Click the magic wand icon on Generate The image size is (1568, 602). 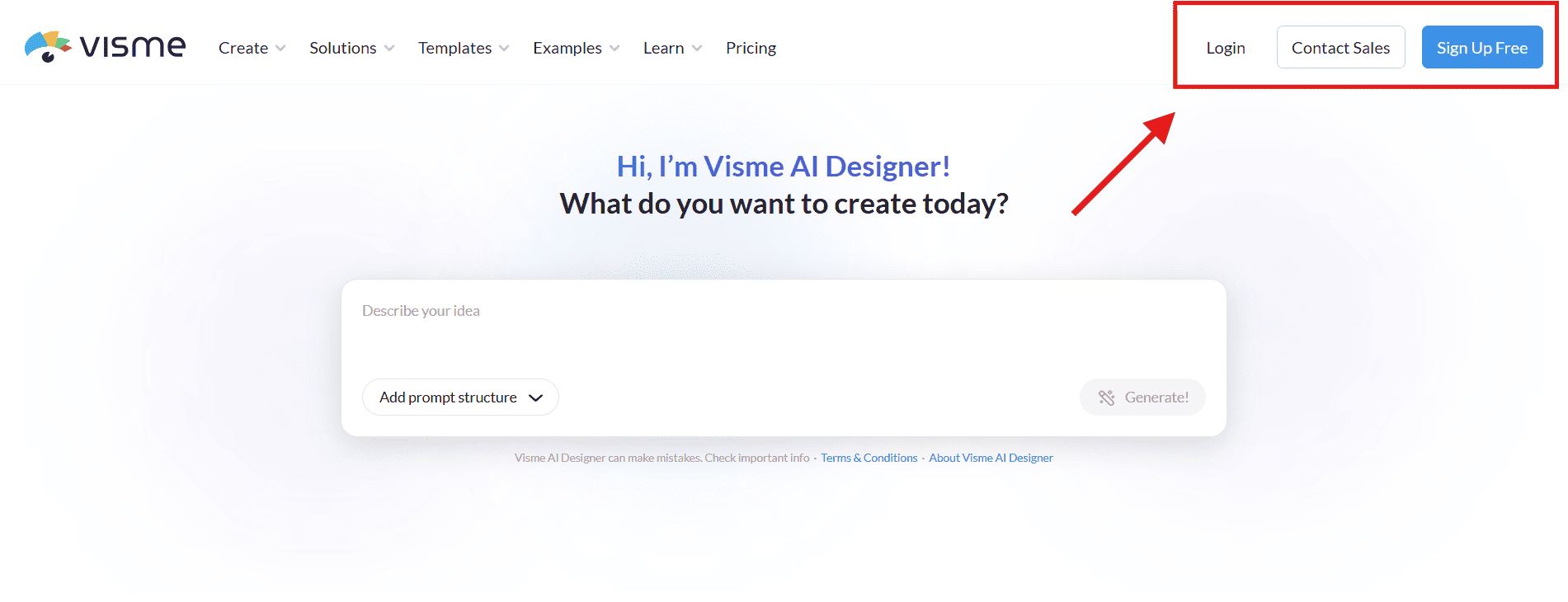pos(1106,397)
